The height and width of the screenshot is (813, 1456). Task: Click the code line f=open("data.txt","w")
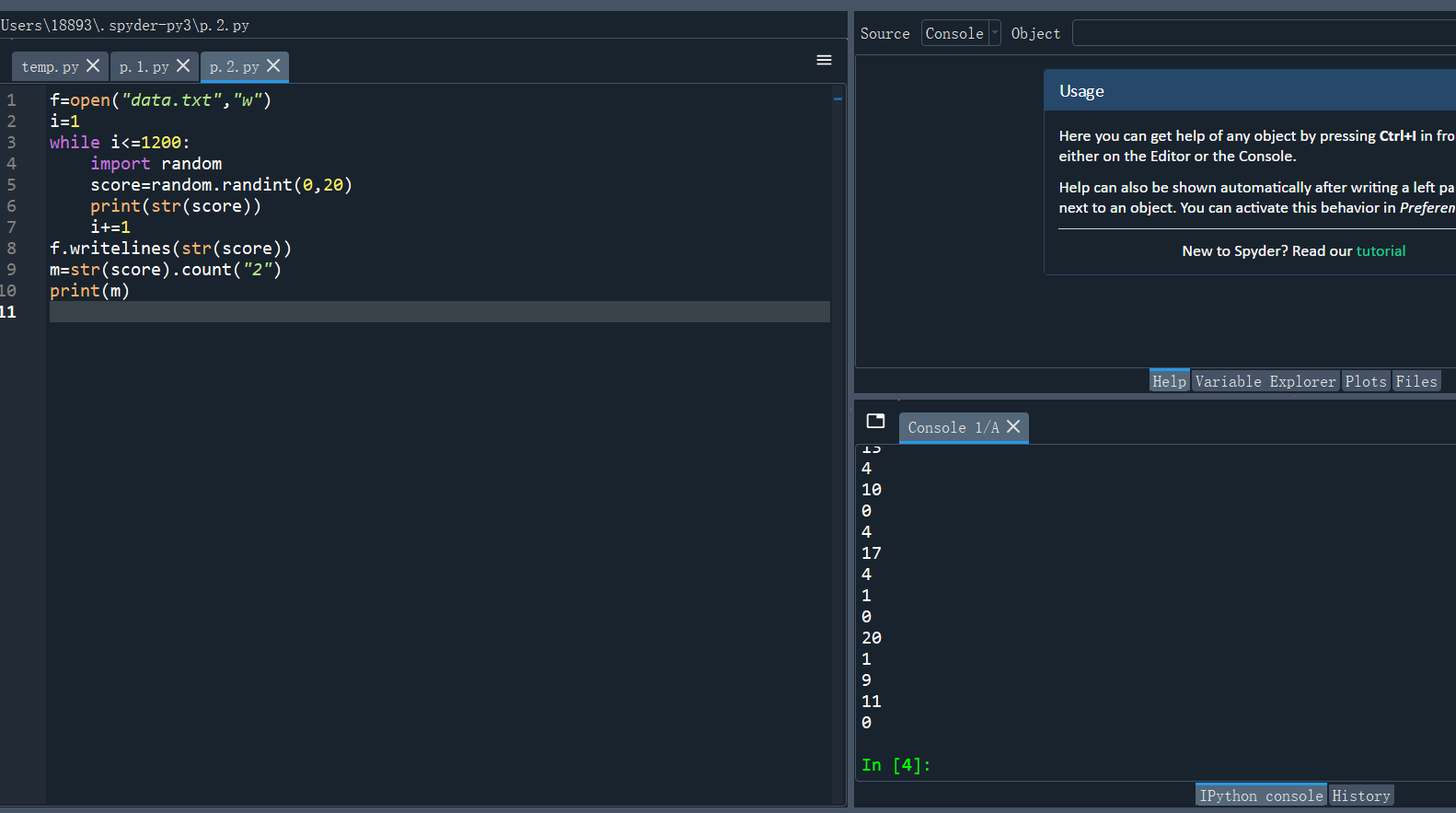pos(161,100)
